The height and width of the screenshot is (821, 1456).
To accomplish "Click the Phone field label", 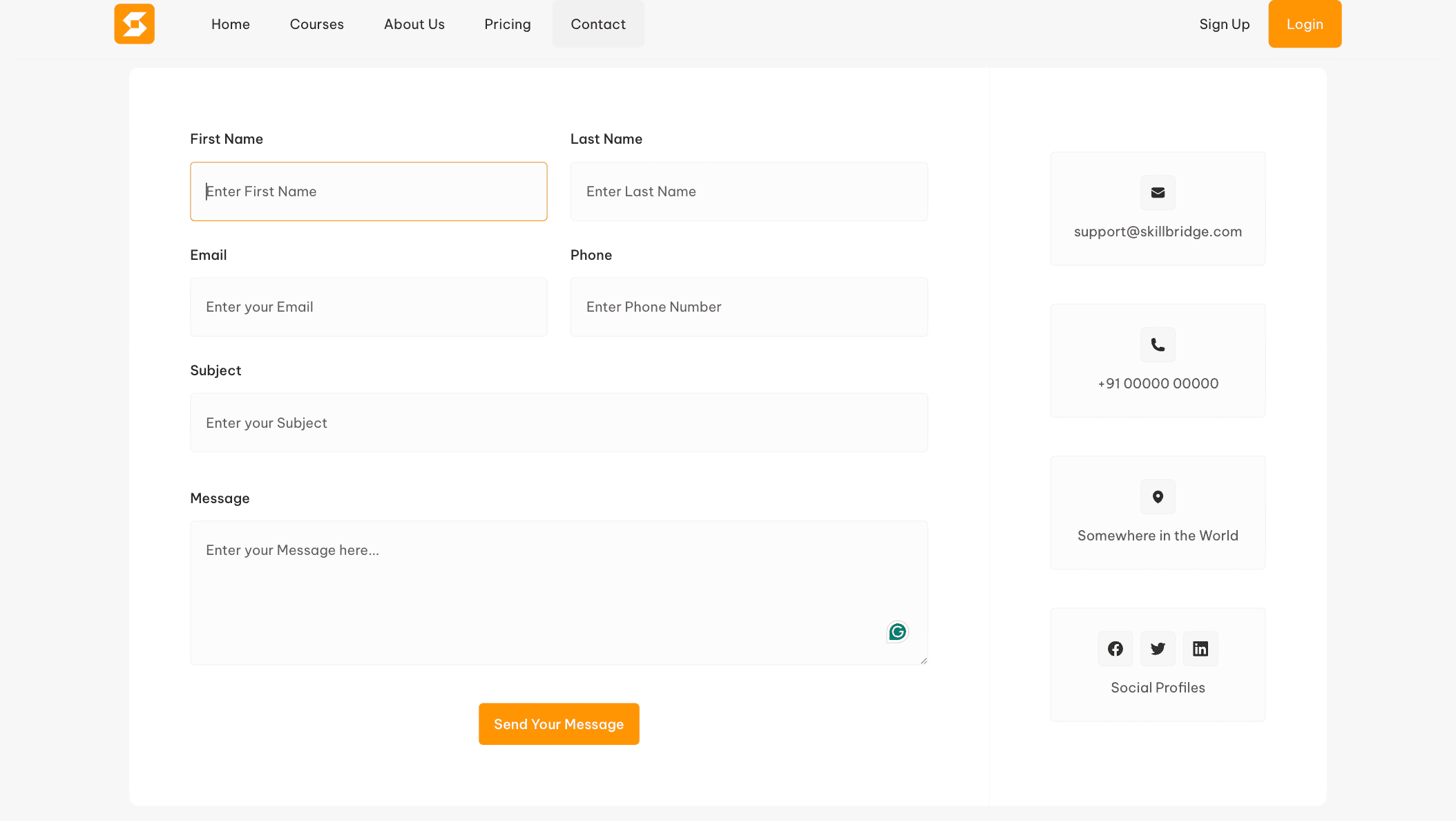I will coord(591,255).
